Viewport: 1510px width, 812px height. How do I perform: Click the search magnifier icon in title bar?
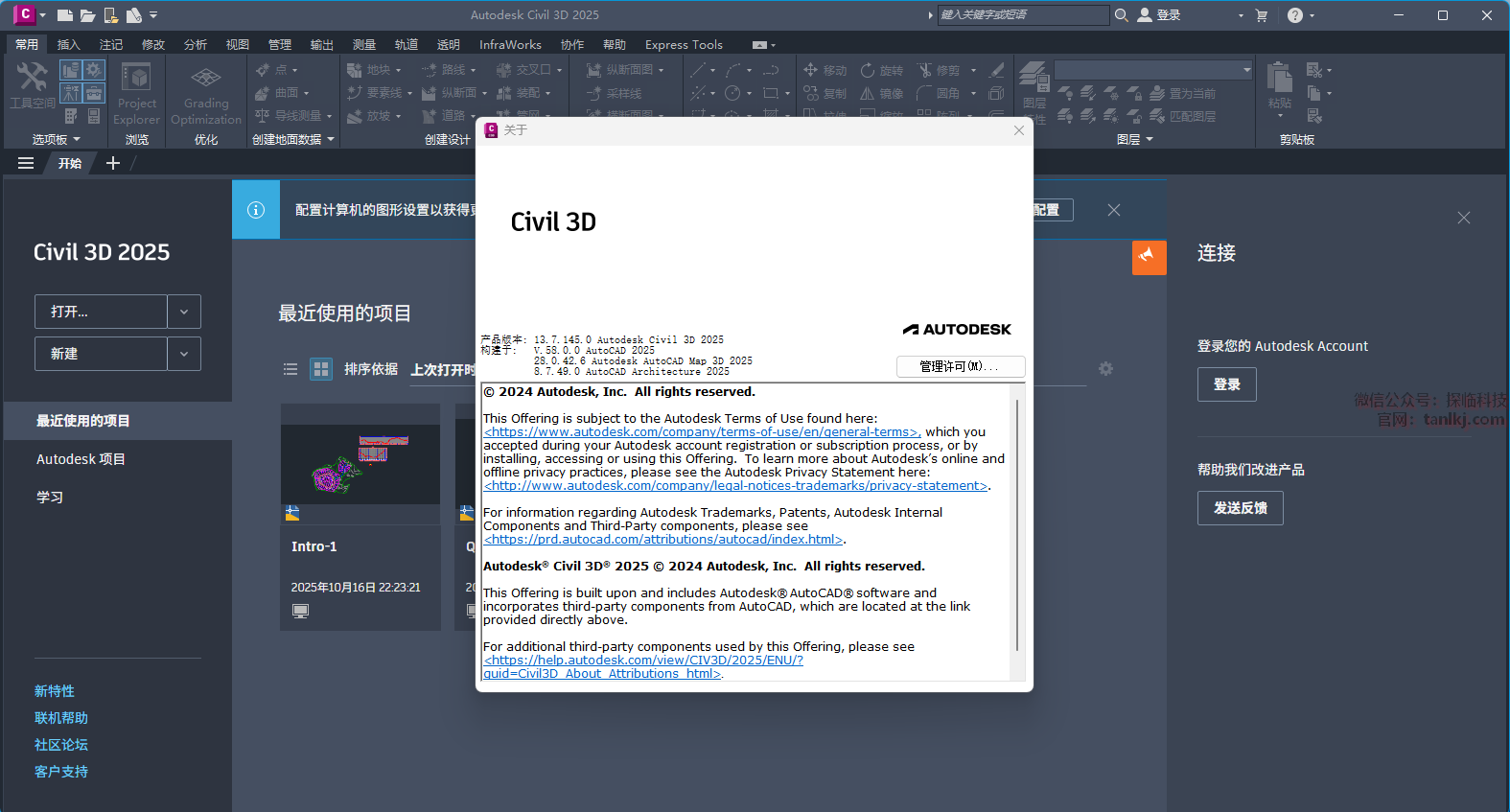point(1121,15)
